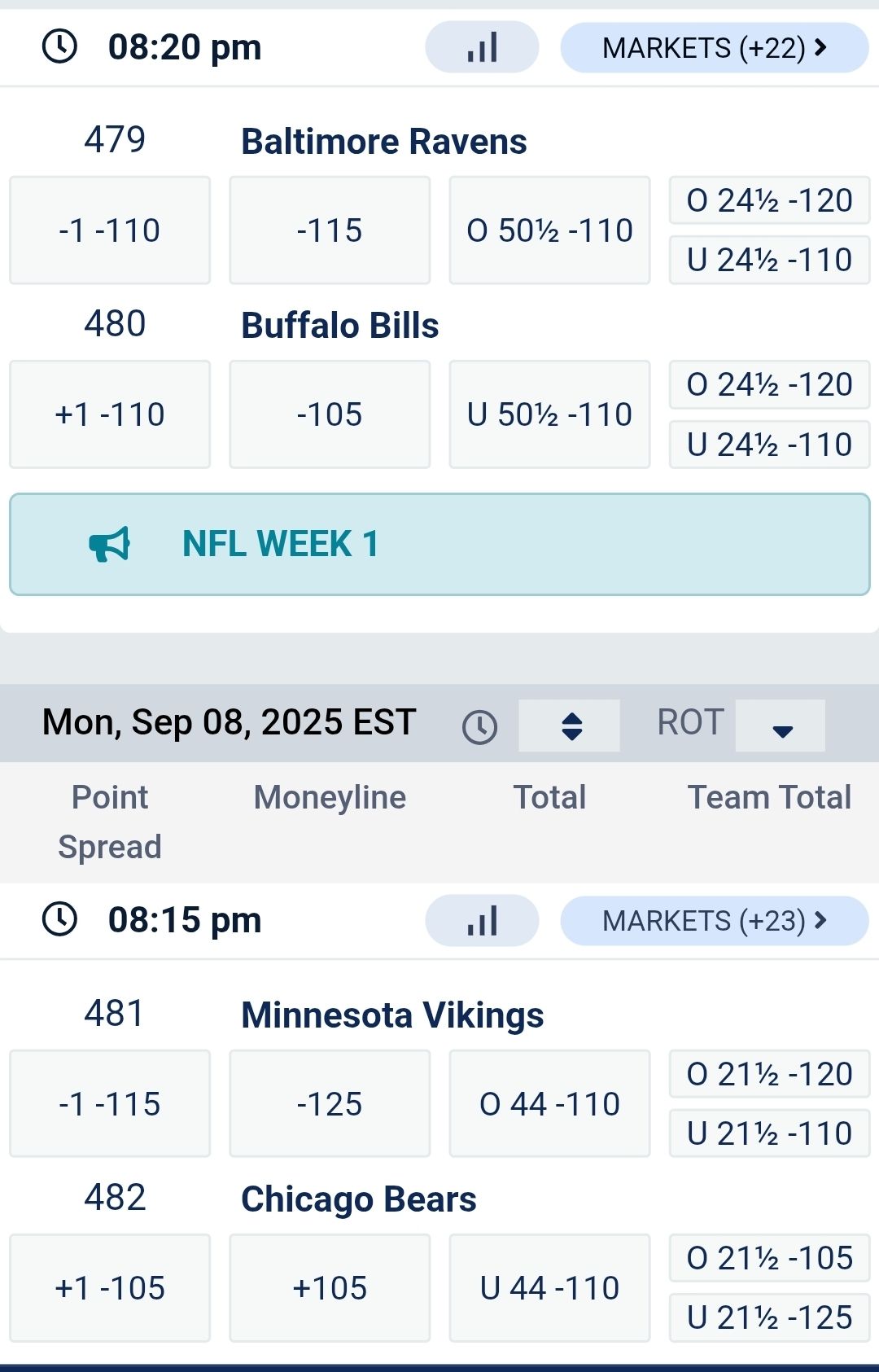Open the NFL WEEK 1 announcement banner

[439, 544]
